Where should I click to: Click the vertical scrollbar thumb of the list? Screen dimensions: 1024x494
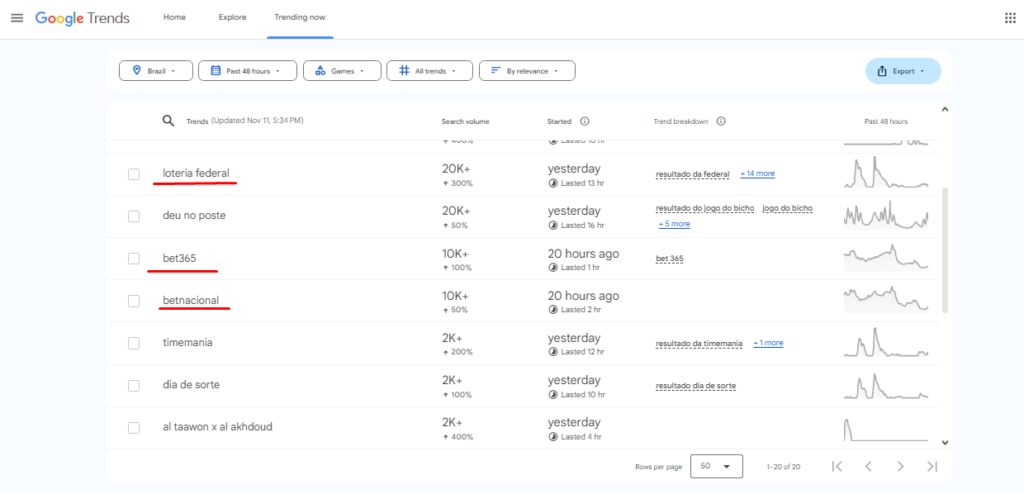(x=944, y=250)
